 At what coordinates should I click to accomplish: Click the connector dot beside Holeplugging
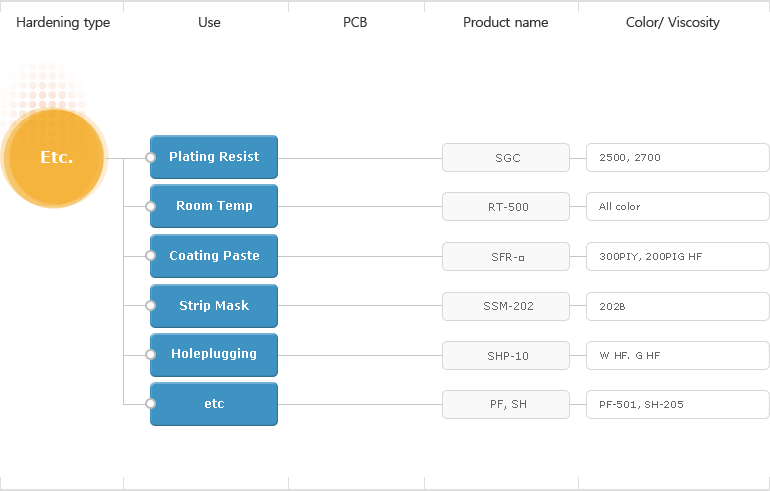tap(150, 355)
